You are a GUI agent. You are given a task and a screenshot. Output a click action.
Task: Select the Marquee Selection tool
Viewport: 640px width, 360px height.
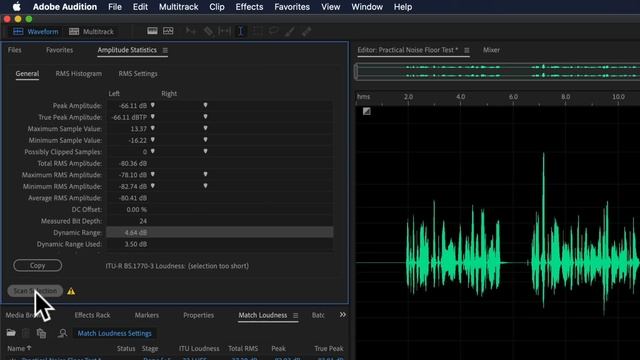tap(258, 31)
